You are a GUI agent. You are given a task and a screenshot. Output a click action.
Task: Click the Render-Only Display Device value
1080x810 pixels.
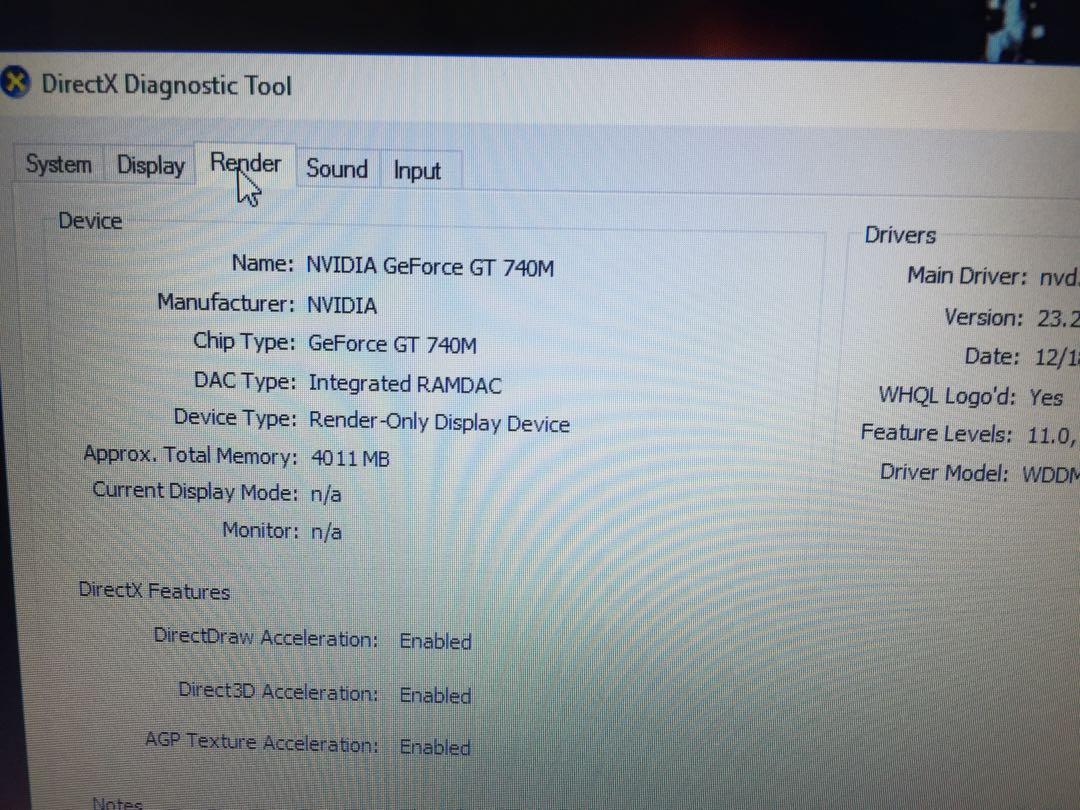pyautogui.click(x=439, y=422)
